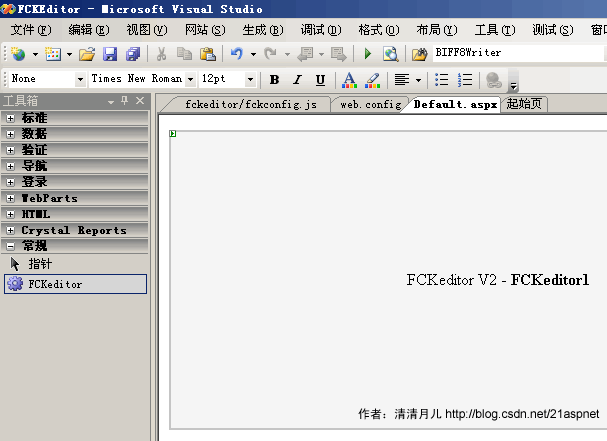Open the 工具(T) menu
The image size is (607, 441).
[495, 30]
